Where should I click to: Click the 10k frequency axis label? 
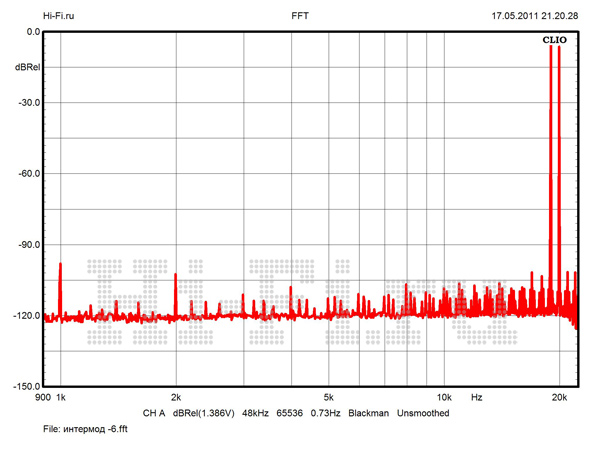click(445, 398)
